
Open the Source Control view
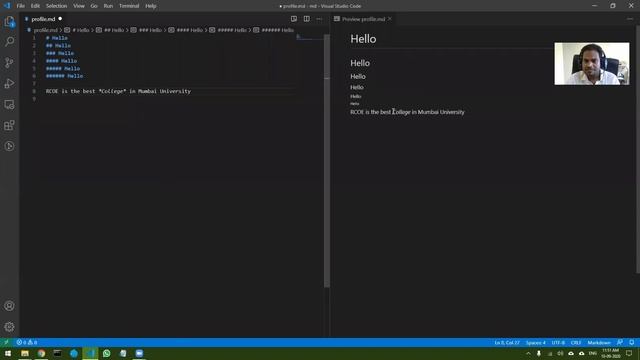pyautogui.click(x=9, y=62)
